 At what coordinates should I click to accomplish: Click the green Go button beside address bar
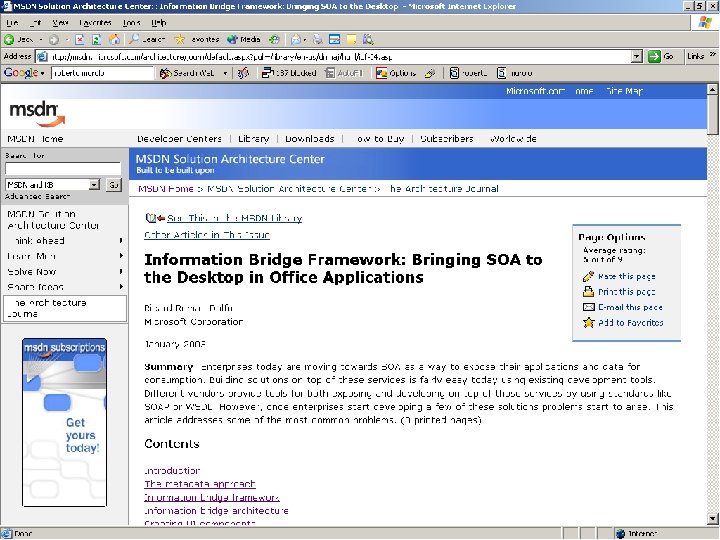coord(661,56)
